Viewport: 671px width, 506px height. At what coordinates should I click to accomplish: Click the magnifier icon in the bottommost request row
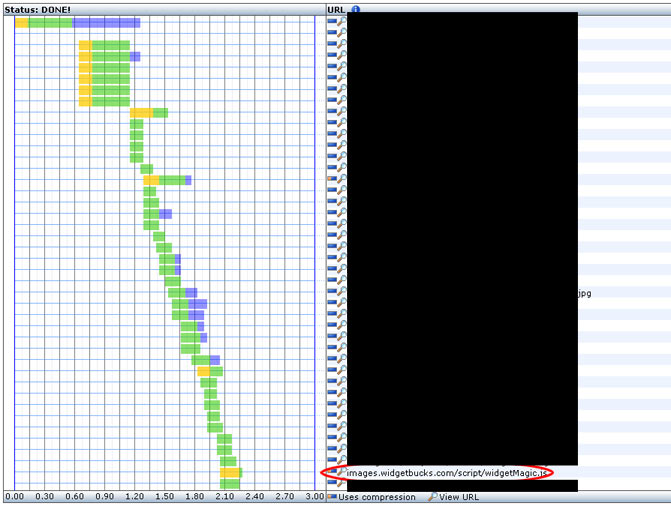[341, 483]
